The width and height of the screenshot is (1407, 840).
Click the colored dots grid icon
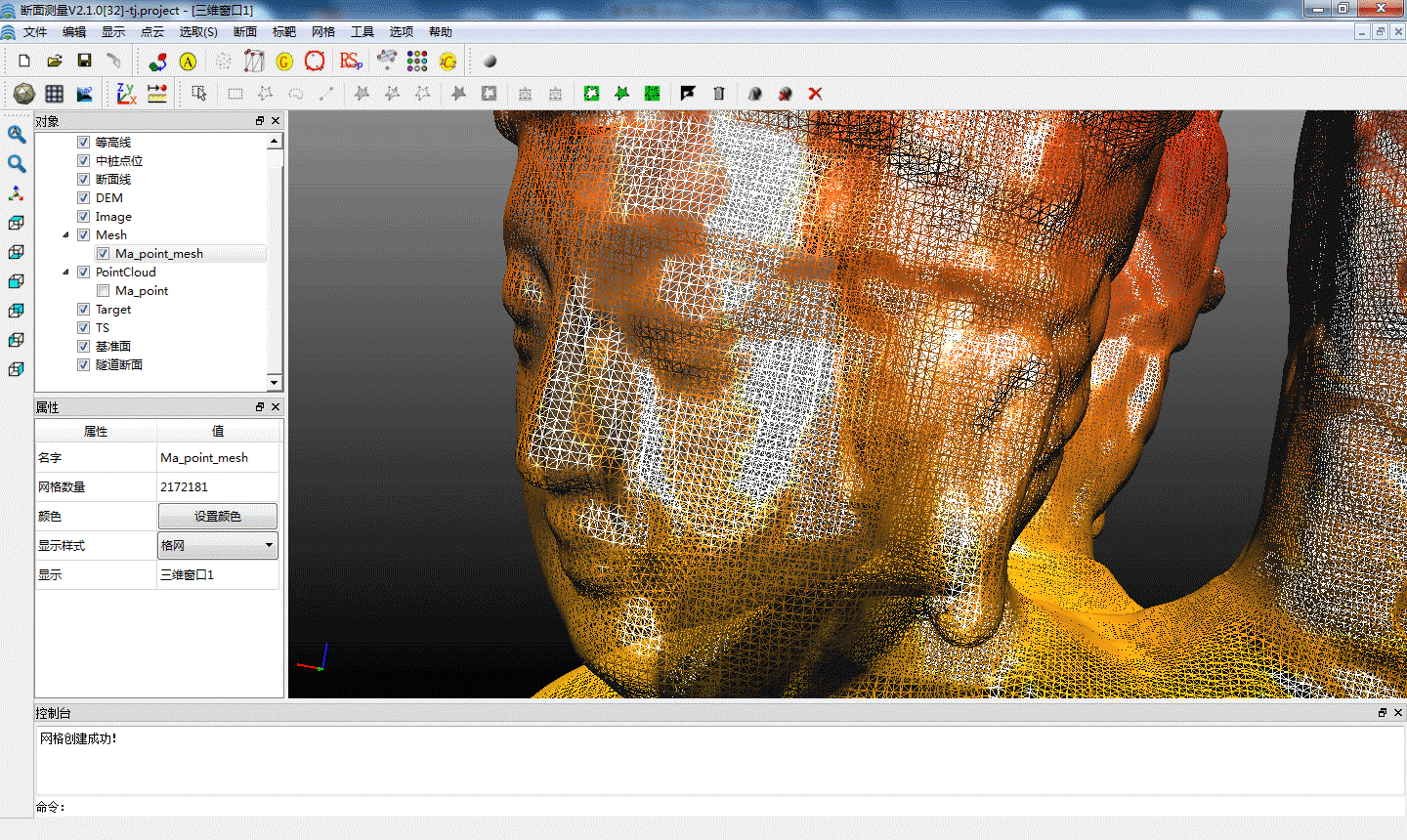click(x=417, y=61)
